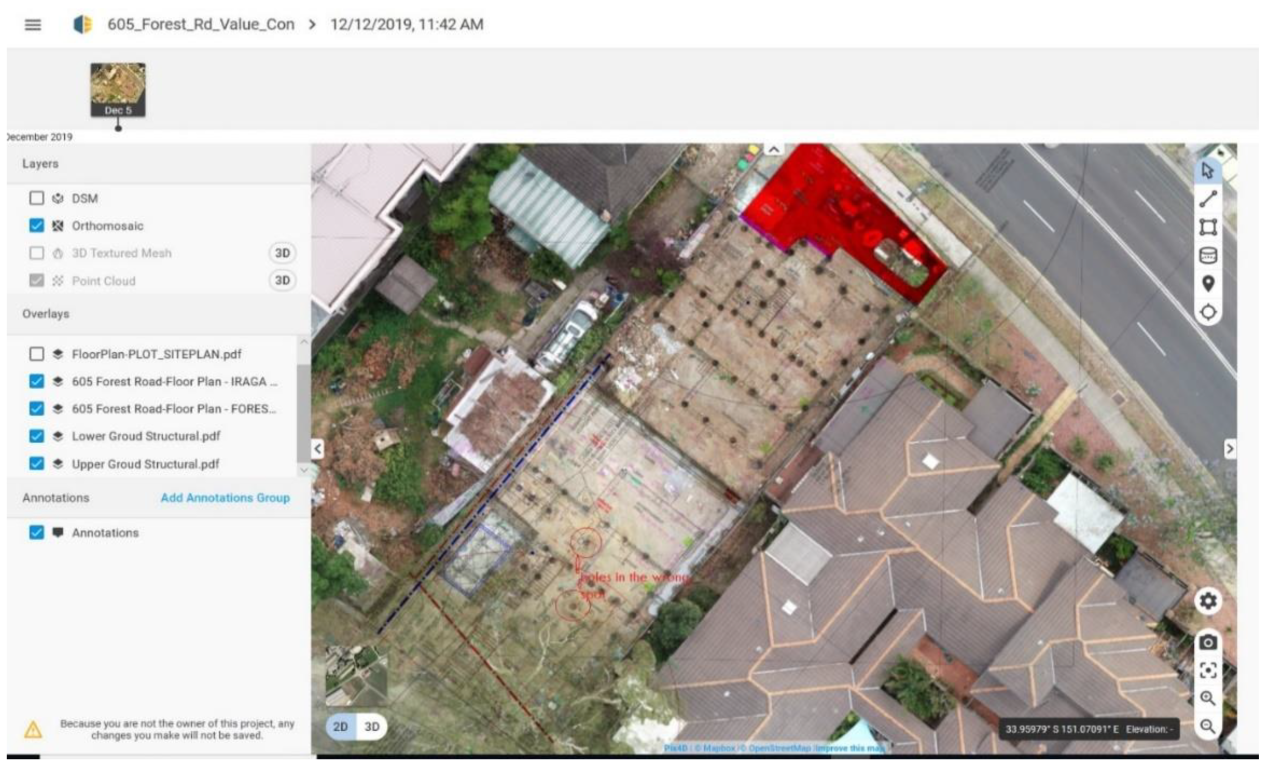Viewport: 1268px width, 768px height.
Task: Select the volume measurement tool
Action: pyautogui.click(x=1208, y=255)
